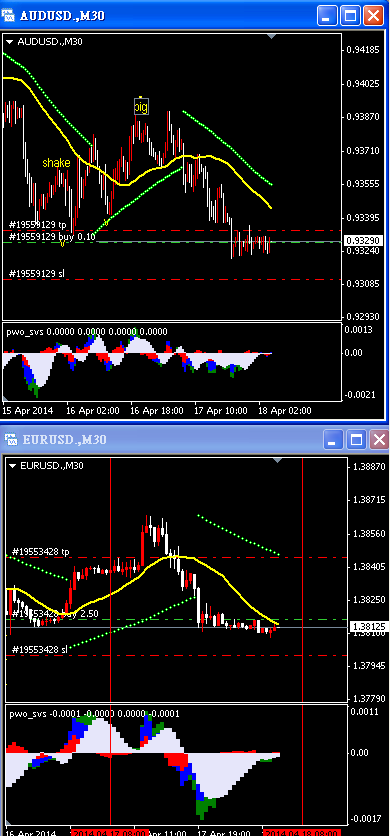Select the yellow 'shake' text label

(56, 163)
